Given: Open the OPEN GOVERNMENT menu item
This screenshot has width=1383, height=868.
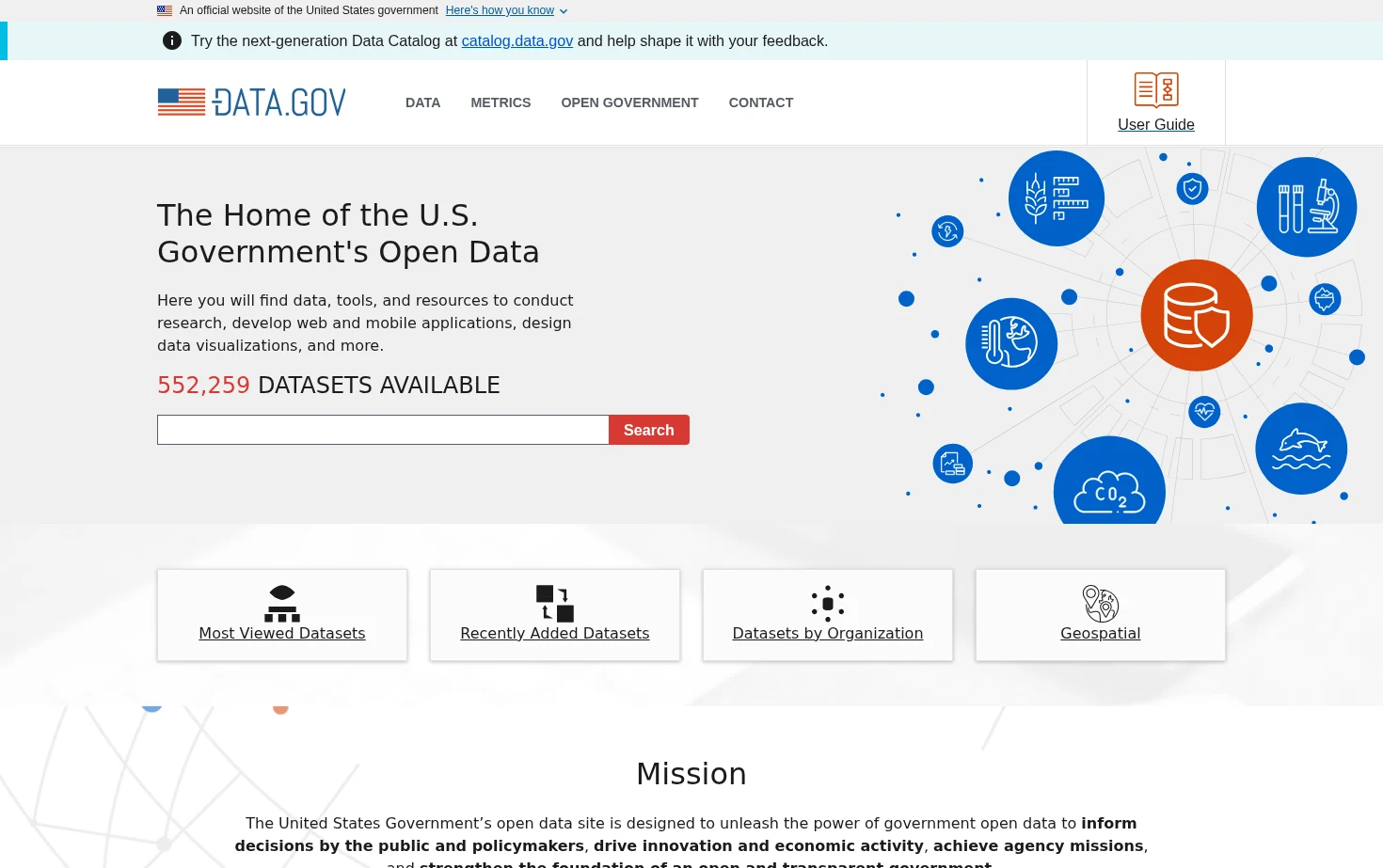Looking at the screenshot, I should point(629,103).
